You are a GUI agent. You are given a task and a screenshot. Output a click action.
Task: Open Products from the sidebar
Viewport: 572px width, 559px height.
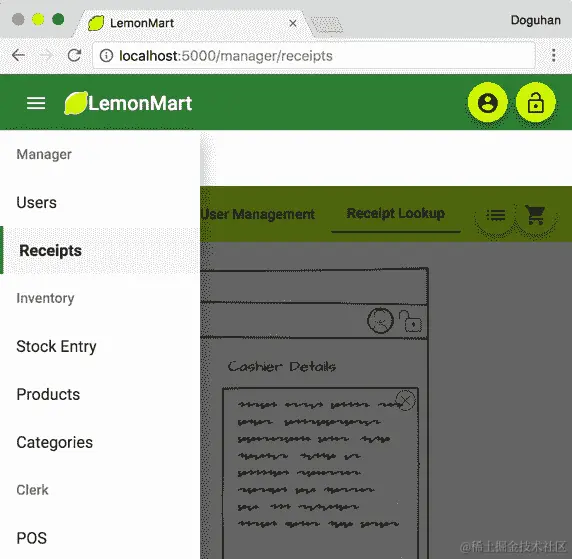[100, 394]
